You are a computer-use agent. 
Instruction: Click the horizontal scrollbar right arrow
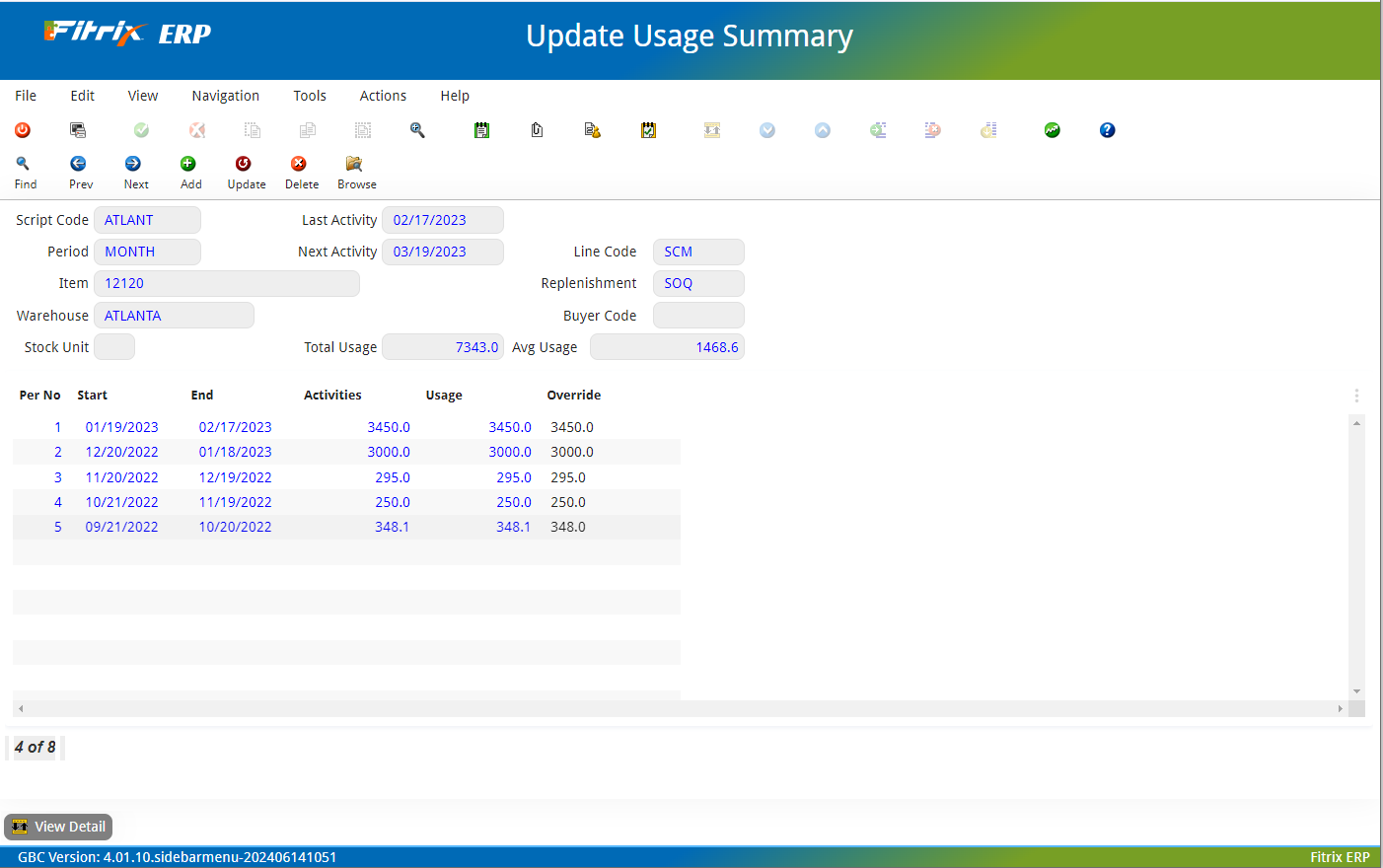[x=1340, y=708]
